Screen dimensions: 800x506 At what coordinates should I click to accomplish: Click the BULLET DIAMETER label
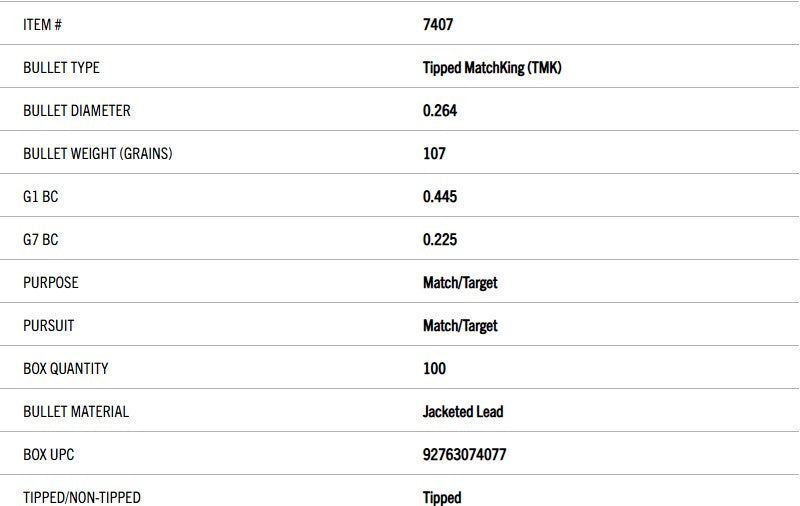pyautogui.click(x=76, y=111)
